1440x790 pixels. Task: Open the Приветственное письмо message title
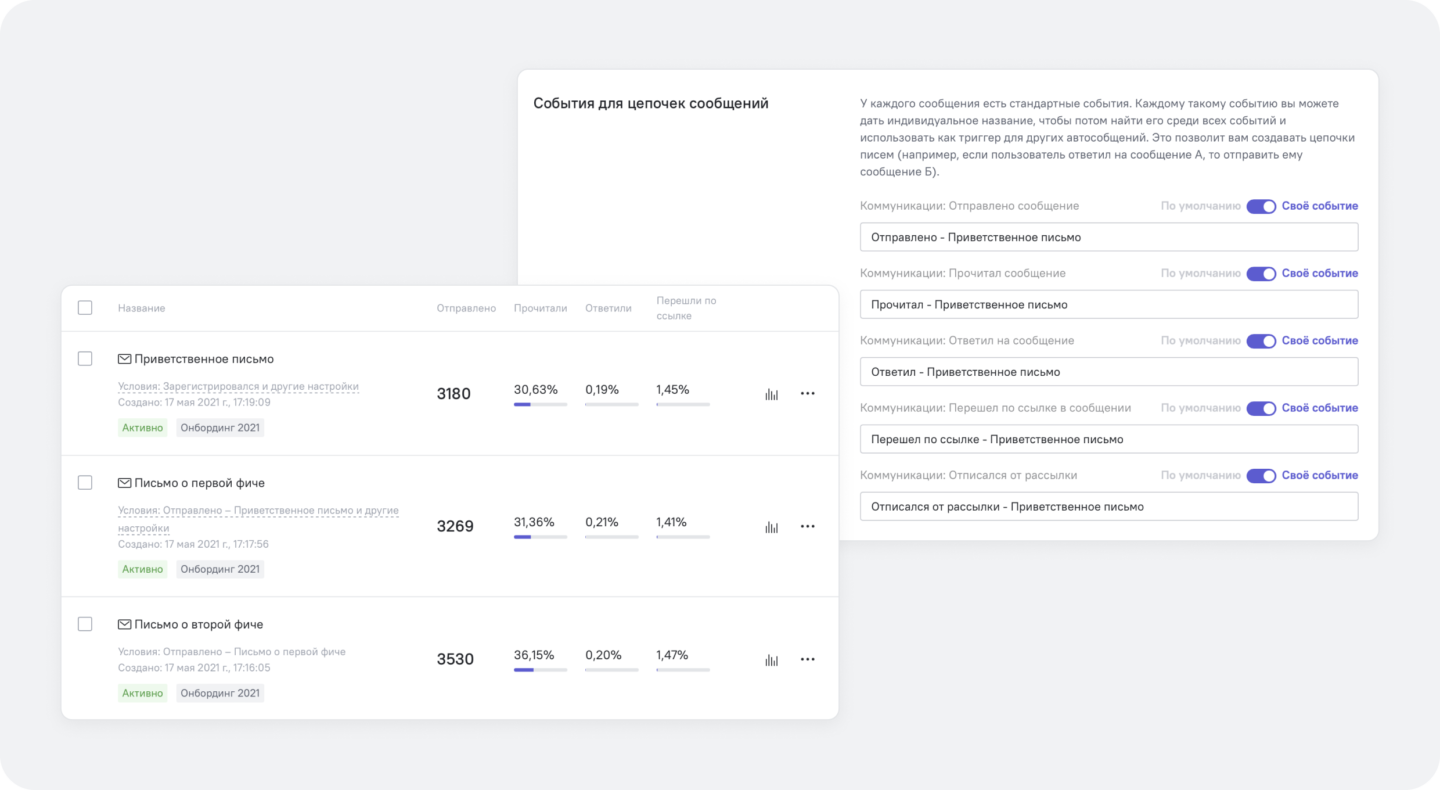[204, 359]
